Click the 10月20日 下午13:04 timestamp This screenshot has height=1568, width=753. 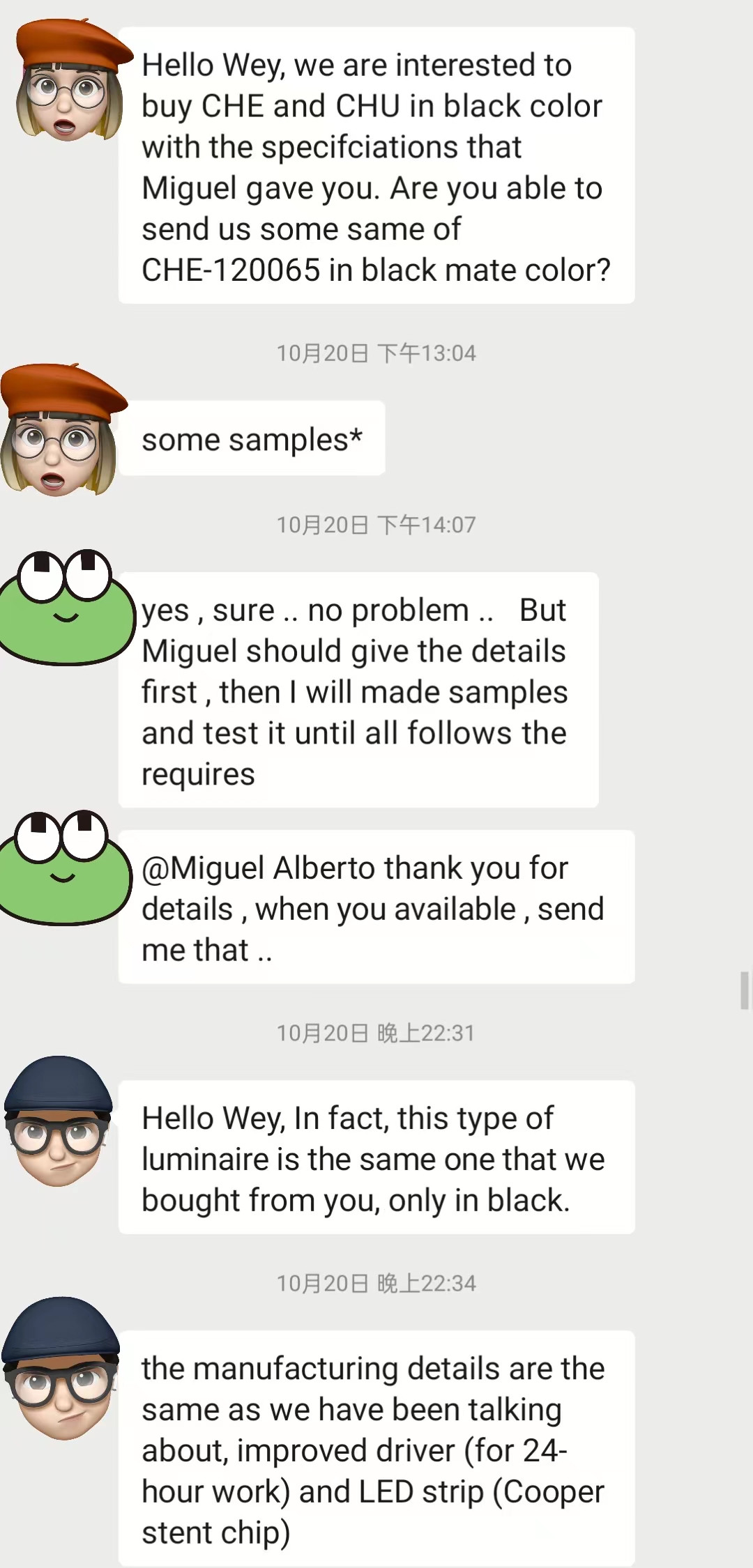(x=376, y=353)
